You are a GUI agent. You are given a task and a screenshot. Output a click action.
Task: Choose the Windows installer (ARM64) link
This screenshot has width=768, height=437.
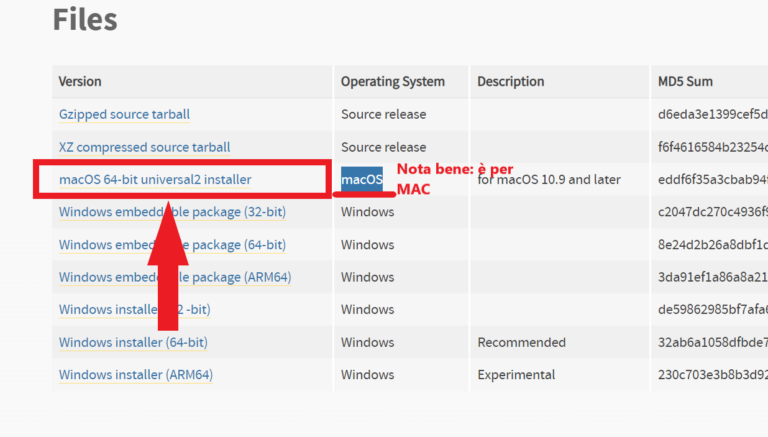135,375
